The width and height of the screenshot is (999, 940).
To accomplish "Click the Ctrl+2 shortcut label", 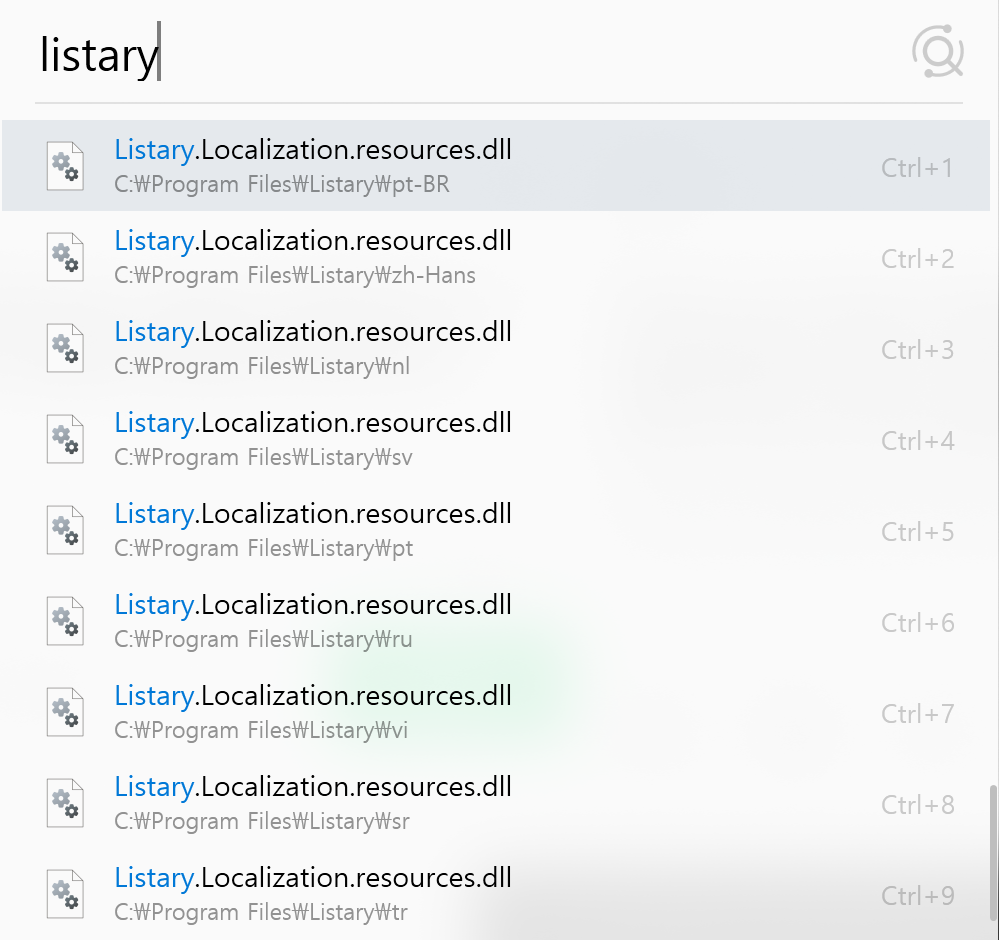I will click(917, 259).
